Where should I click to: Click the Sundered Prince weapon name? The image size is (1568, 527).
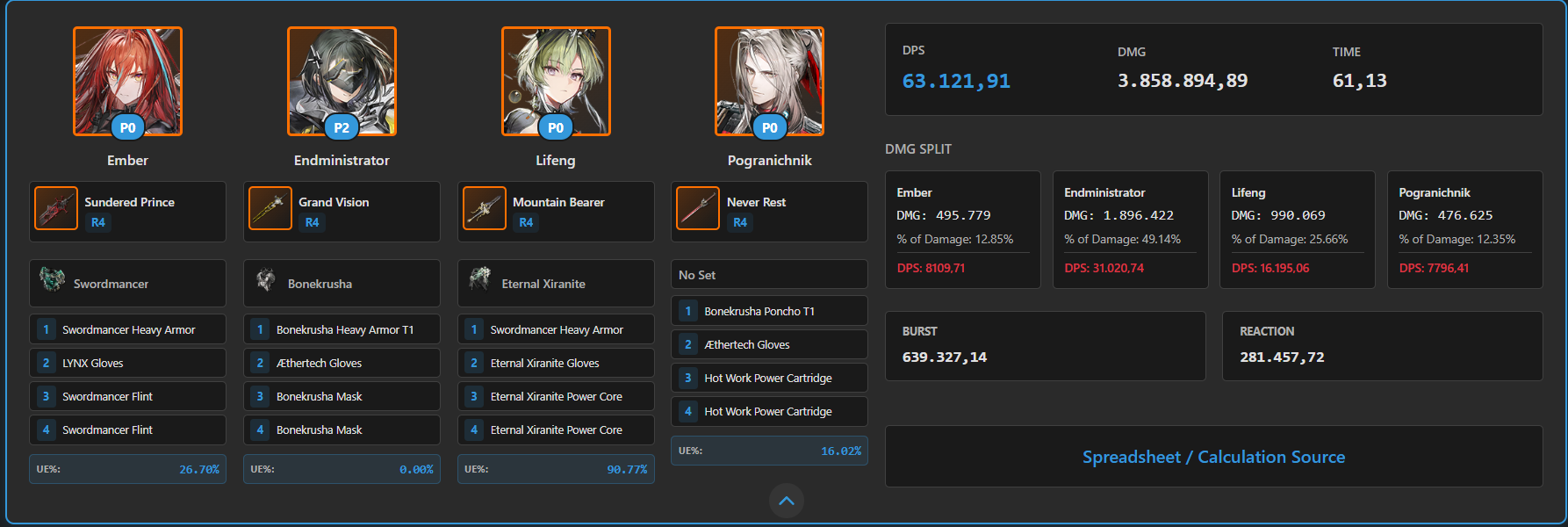(129, 202)
